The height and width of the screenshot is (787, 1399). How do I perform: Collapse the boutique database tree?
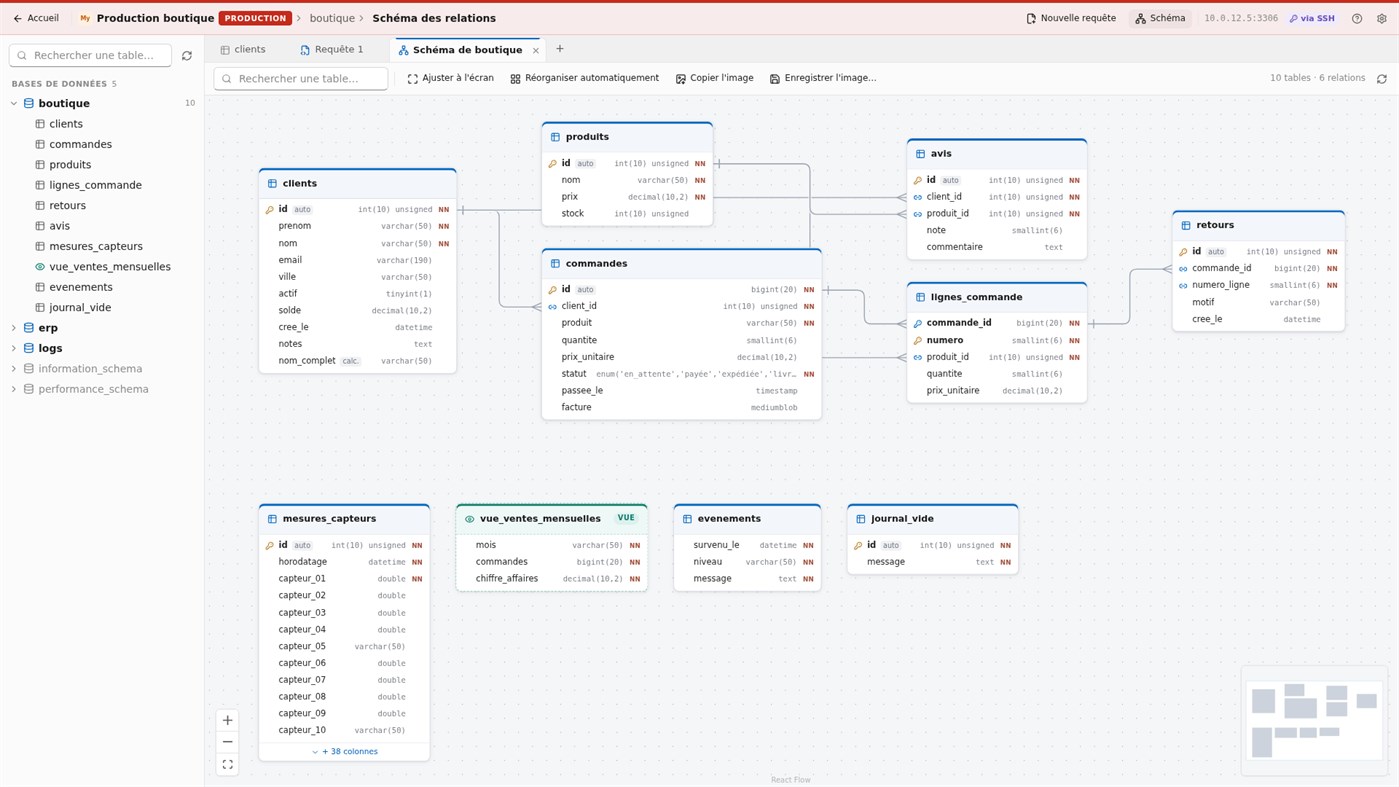pos(14,104)
